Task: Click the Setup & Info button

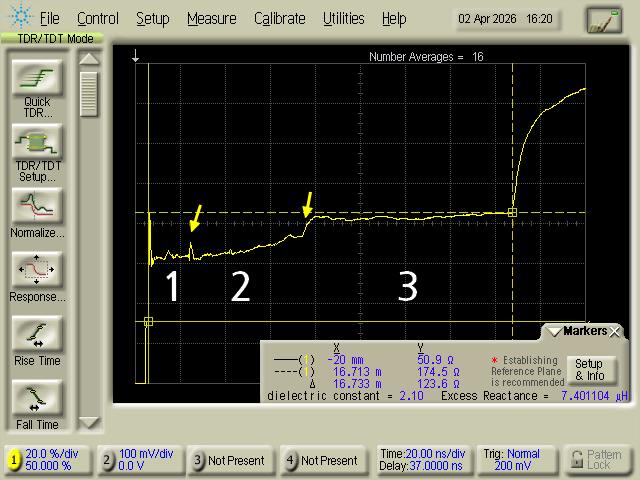Action: (588, 369)
